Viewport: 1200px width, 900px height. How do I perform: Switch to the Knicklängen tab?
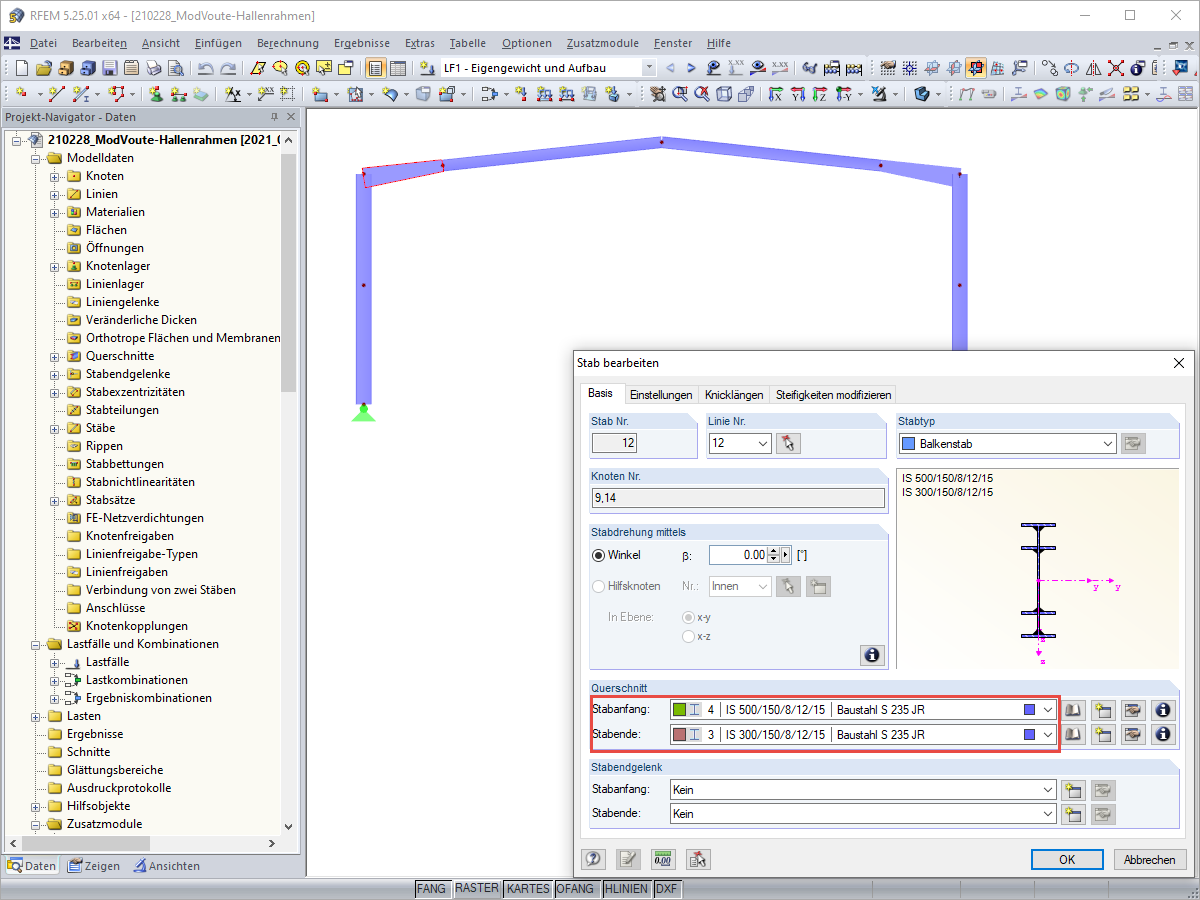point(734,394)
